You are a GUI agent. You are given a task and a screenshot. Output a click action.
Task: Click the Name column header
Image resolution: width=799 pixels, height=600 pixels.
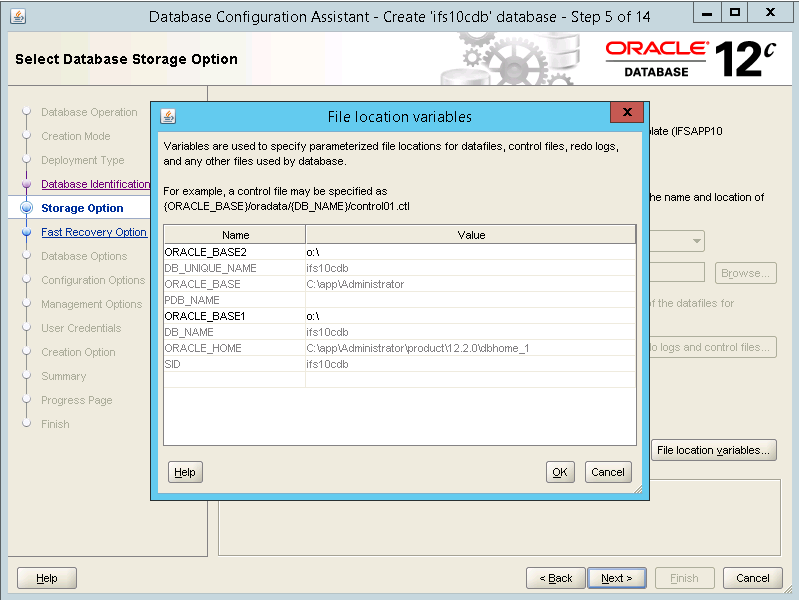point(235,235)
